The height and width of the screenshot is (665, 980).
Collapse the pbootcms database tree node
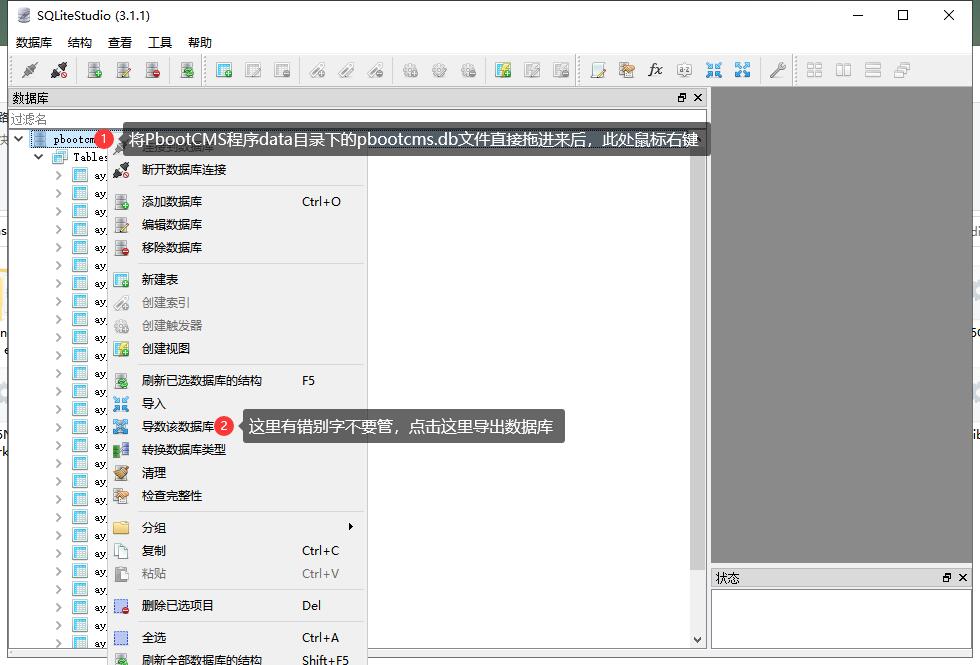pyautogui.click(x=19, y=140)
